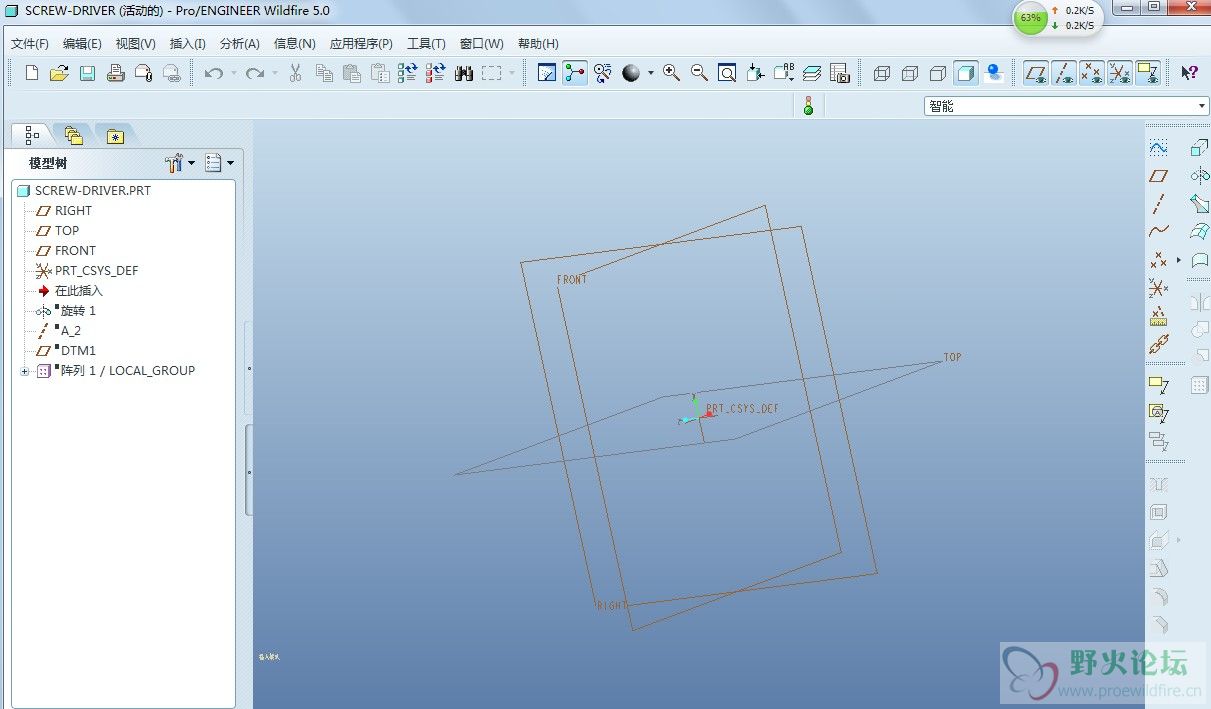Click the Zoom In magnifier

click(x=671, y=73)
